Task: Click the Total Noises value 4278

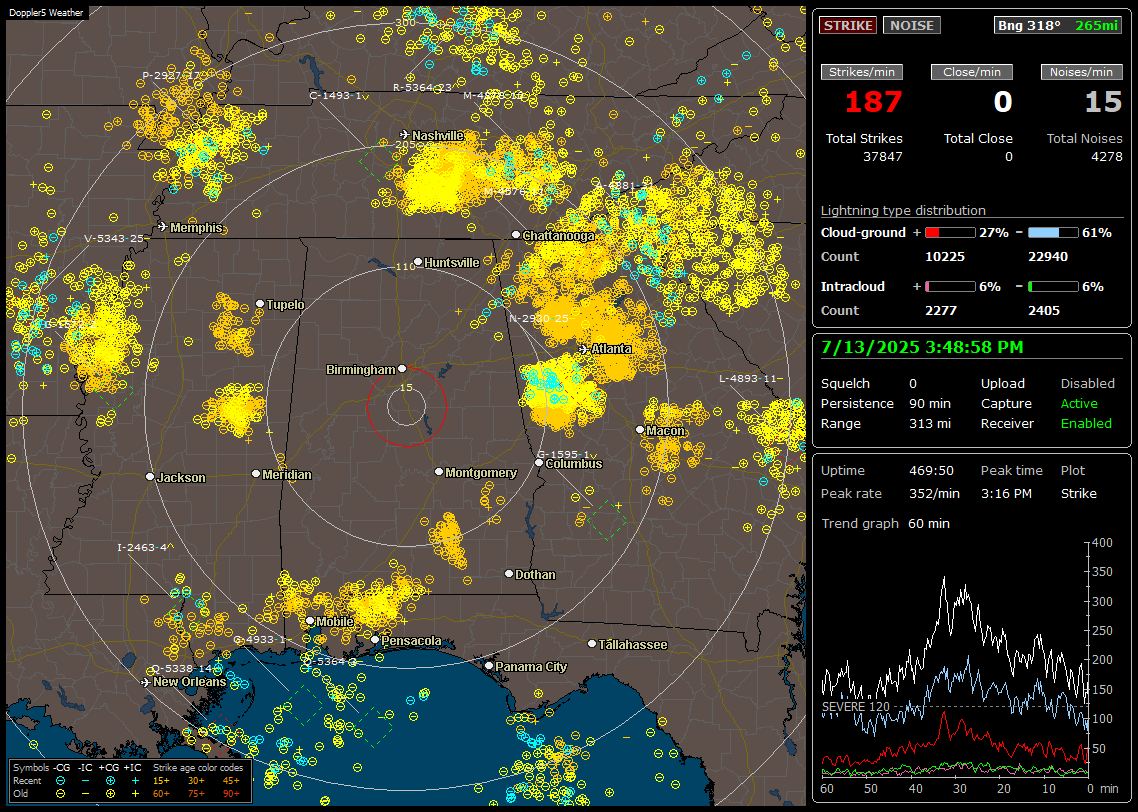Action: pos(1107,157)
